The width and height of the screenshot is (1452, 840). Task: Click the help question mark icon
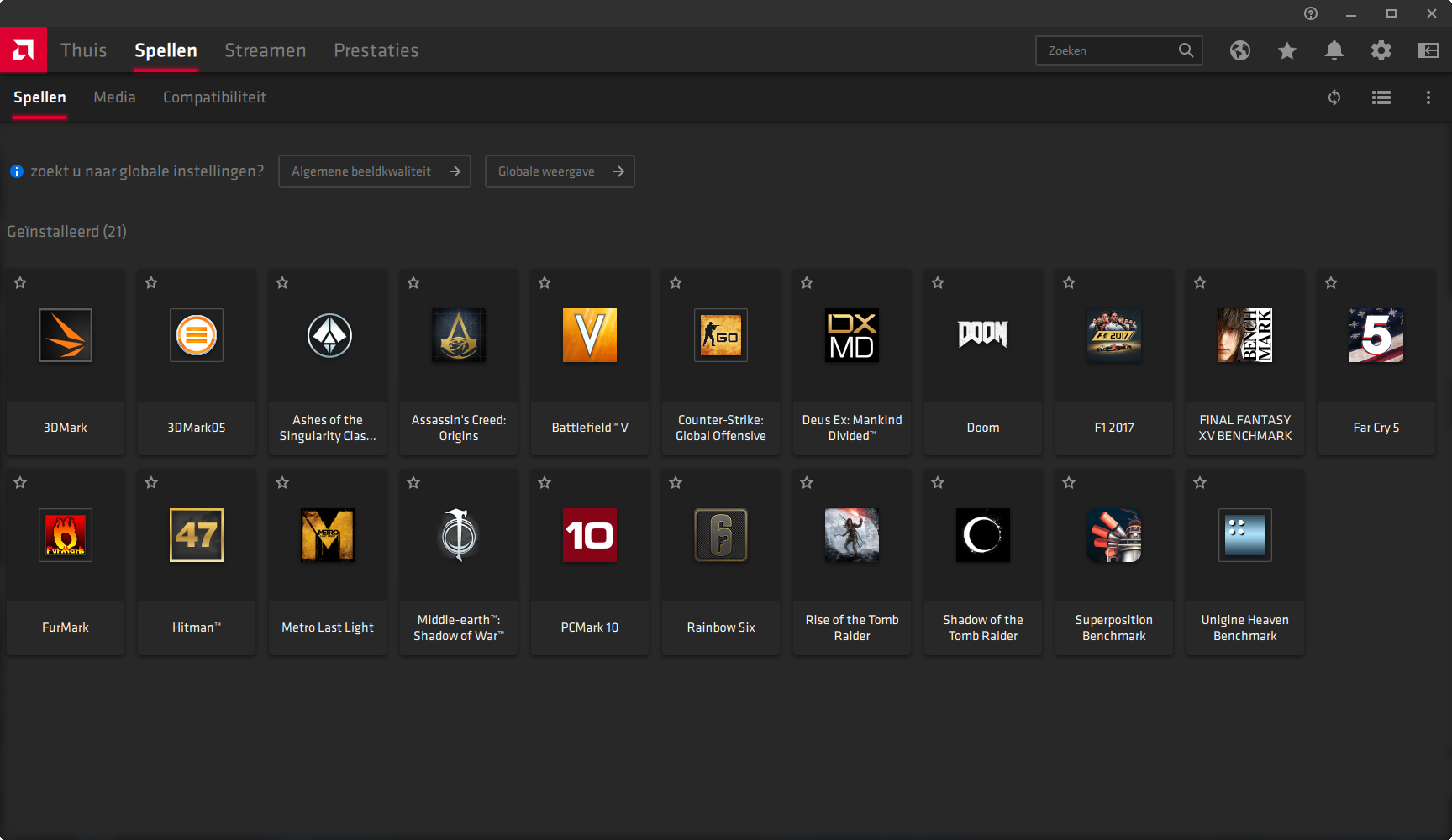click(x=1311, y=13)
